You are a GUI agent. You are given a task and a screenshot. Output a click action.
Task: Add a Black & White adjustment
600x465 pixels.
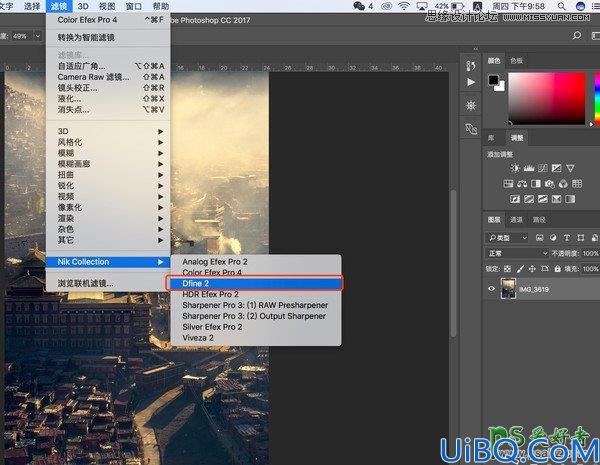pos(536,184)
